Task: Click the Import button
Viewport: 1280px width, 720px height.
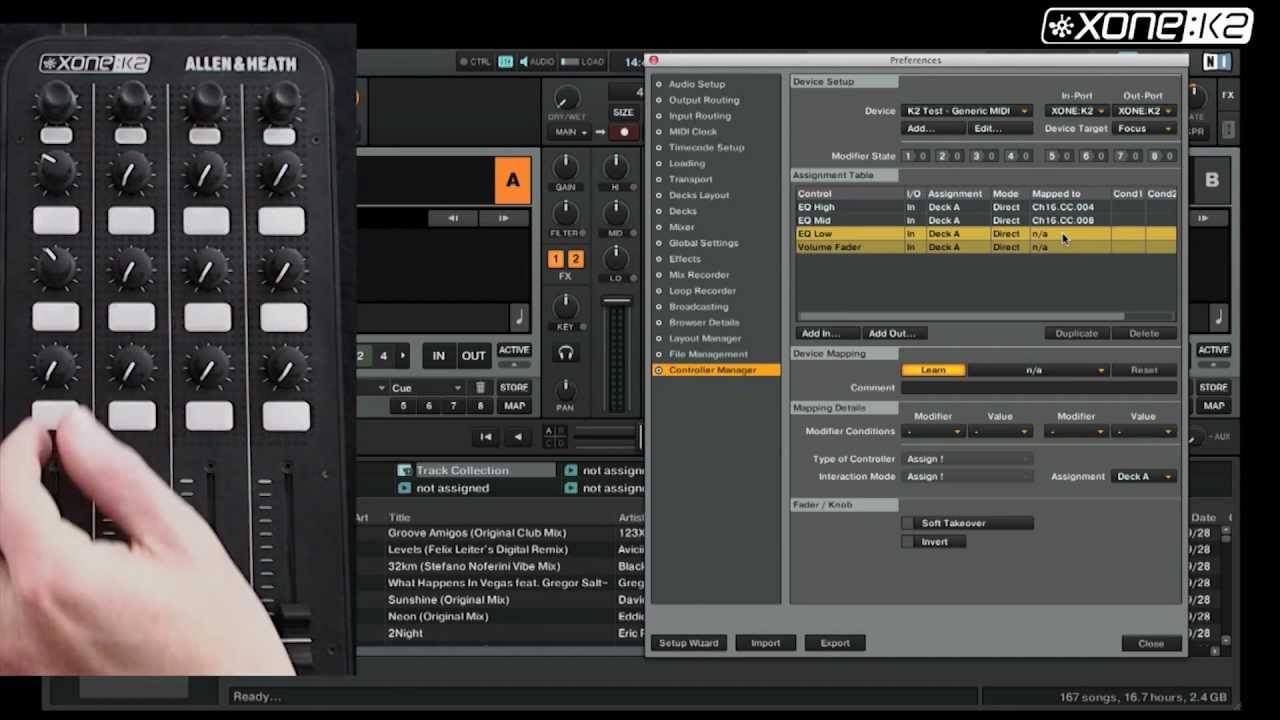Action: click(x=766, y=643)
